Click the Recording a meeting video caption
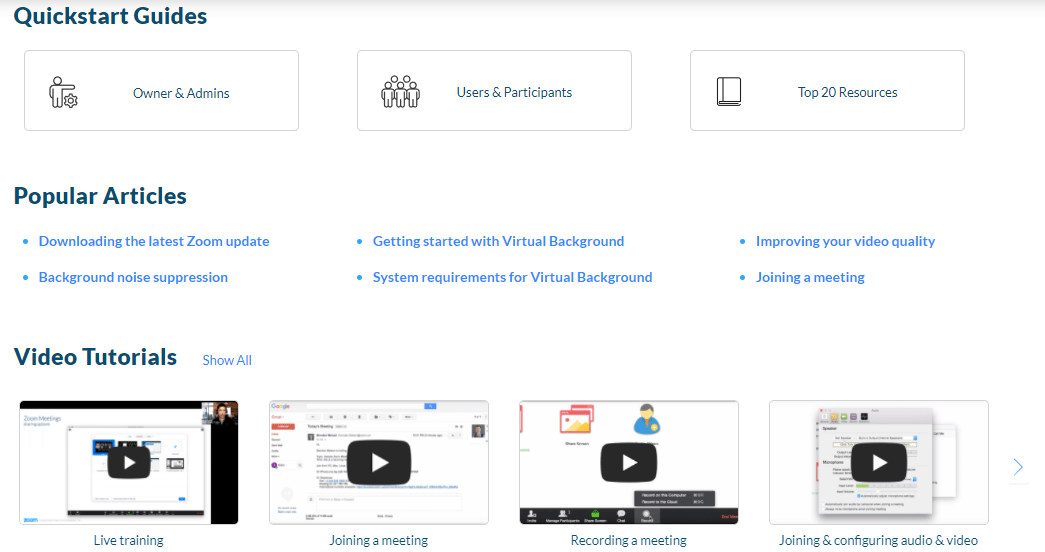The height and width of the screenshot is (552, 1045). tap(628, 540)
